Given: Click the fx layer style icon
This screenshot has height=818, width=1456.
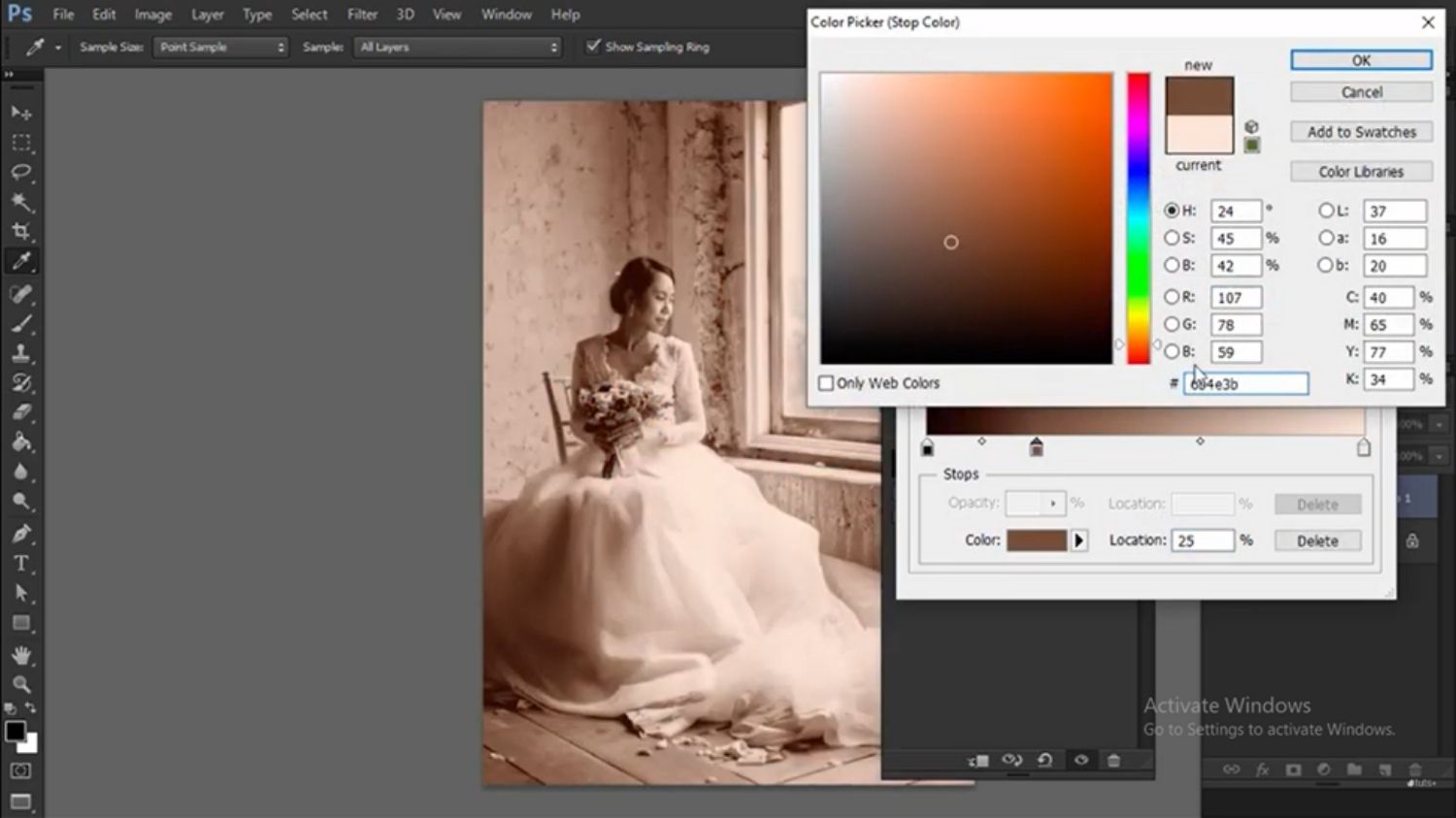Looking at the screenshot, I should point(1262,769).
